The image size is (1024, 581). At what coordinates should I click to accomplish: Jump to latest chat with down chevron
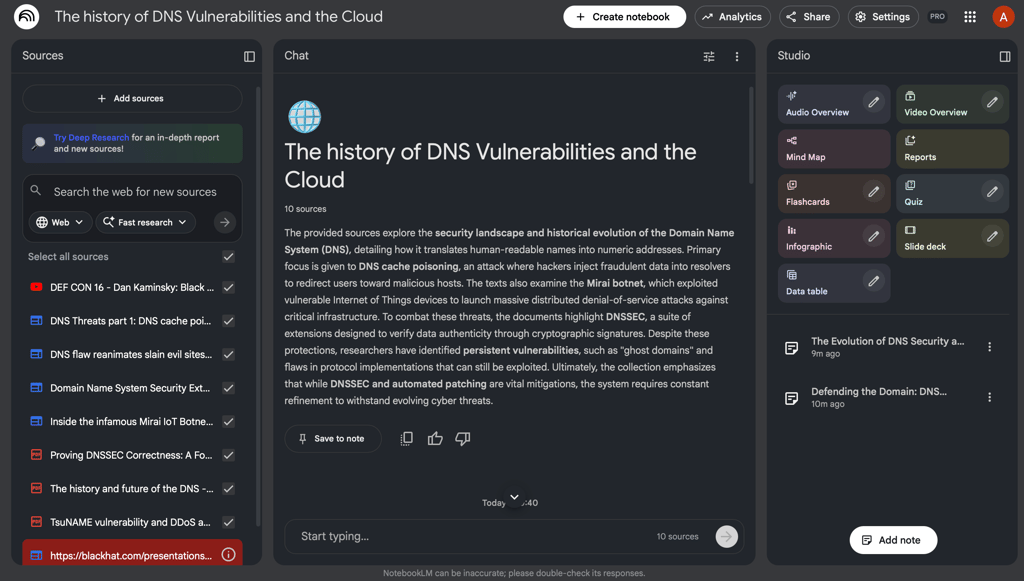[514, 497]
